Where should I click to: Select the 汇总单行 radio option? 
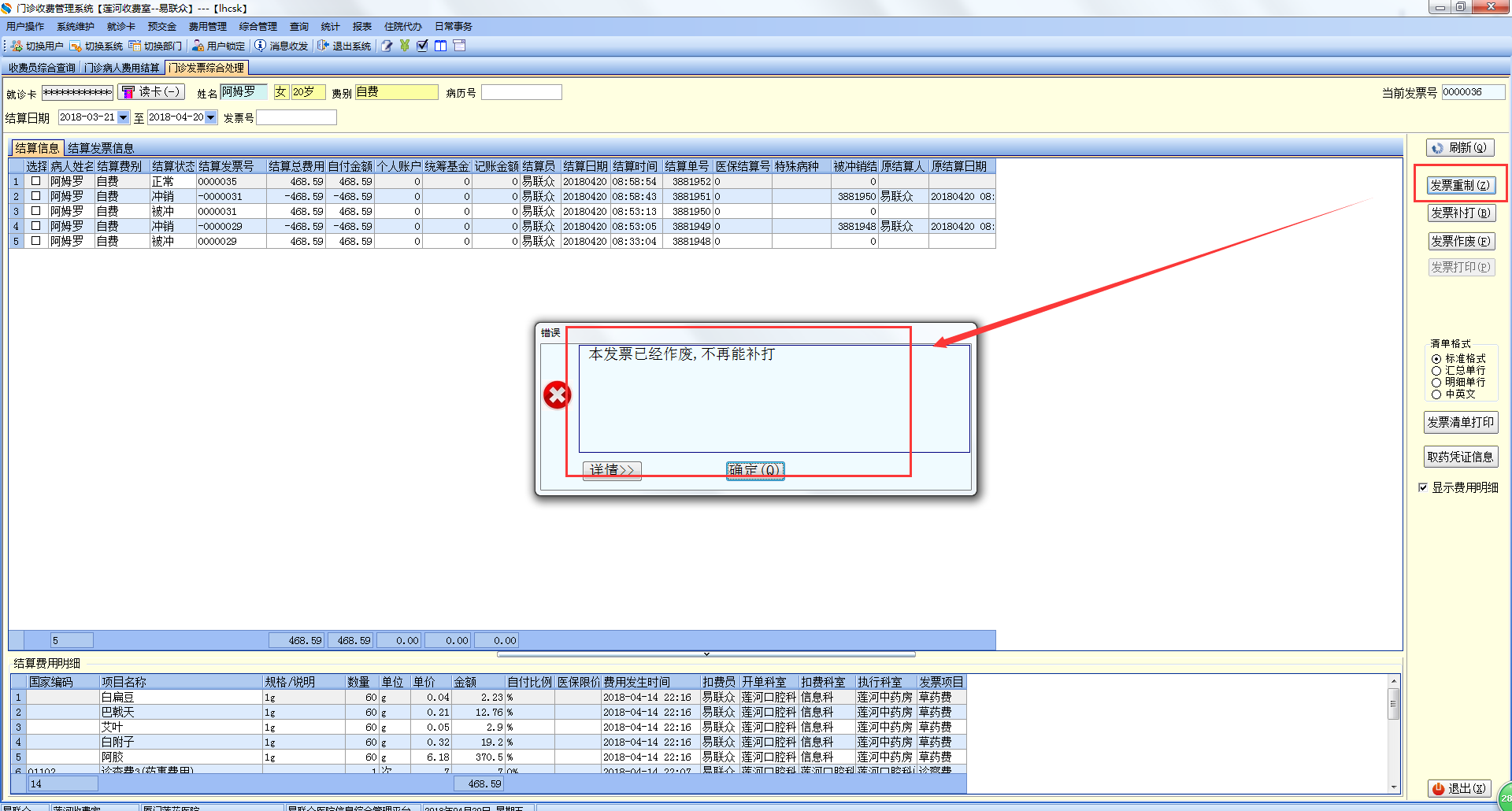[1436, 371]
